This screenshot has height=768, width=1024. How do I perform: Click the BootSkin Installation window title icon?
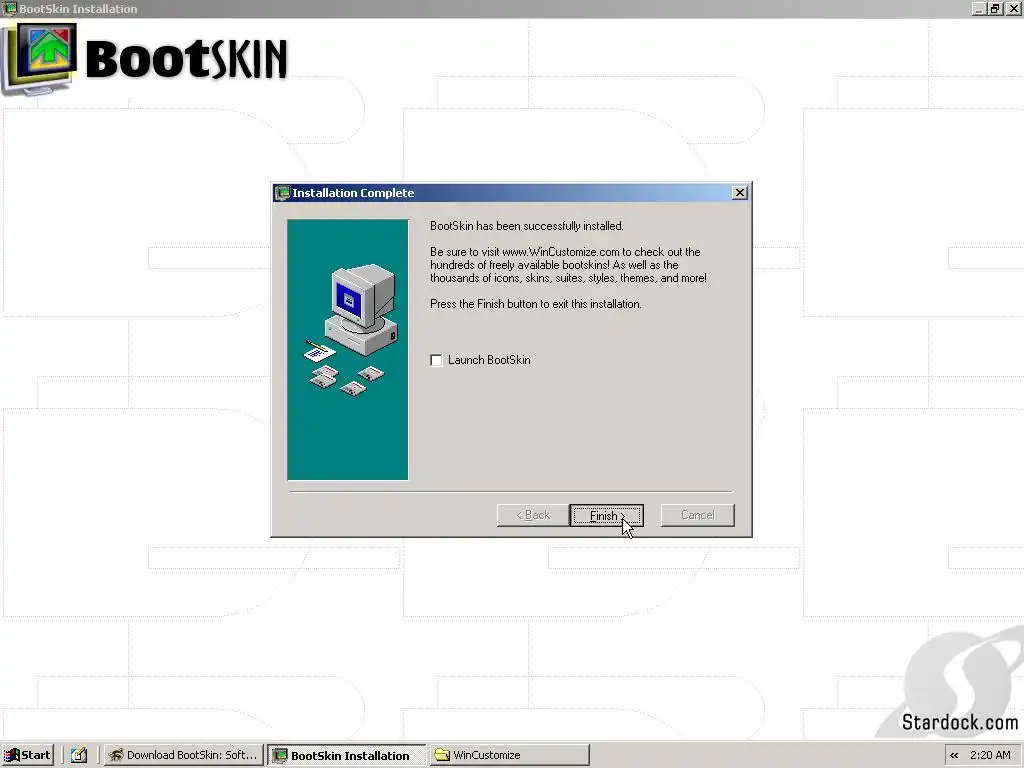pos(10,8)
